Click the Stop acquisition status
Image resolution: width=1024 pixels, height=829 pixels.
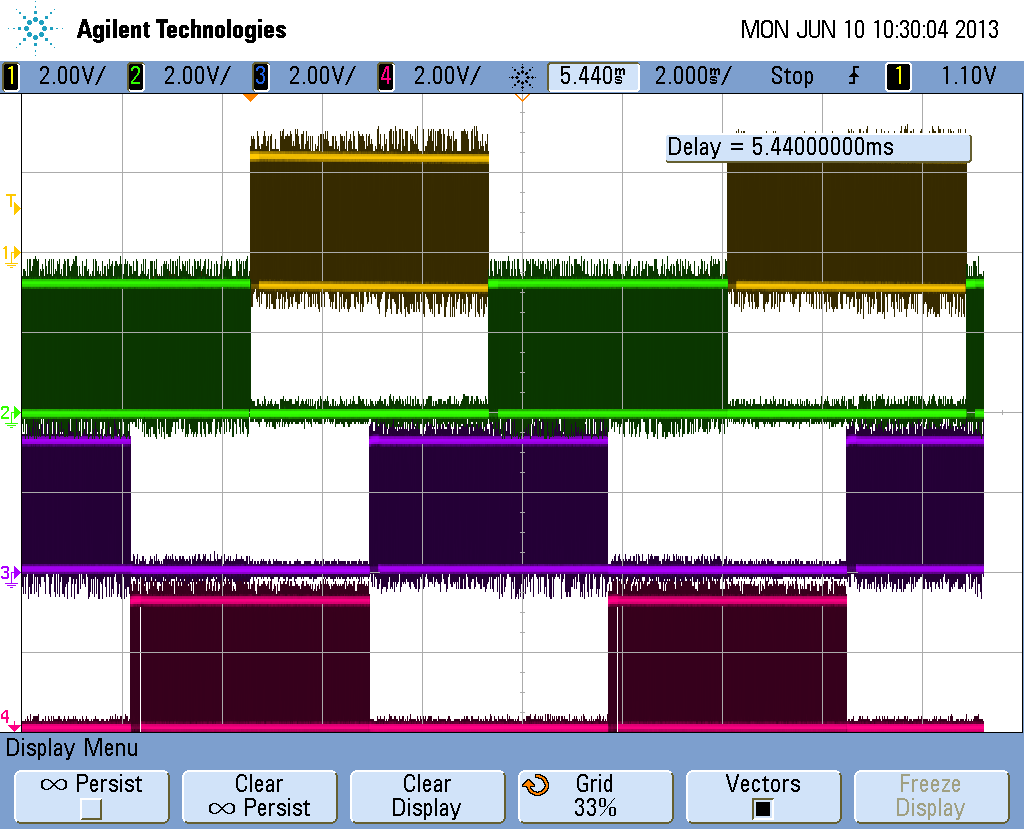792,76
